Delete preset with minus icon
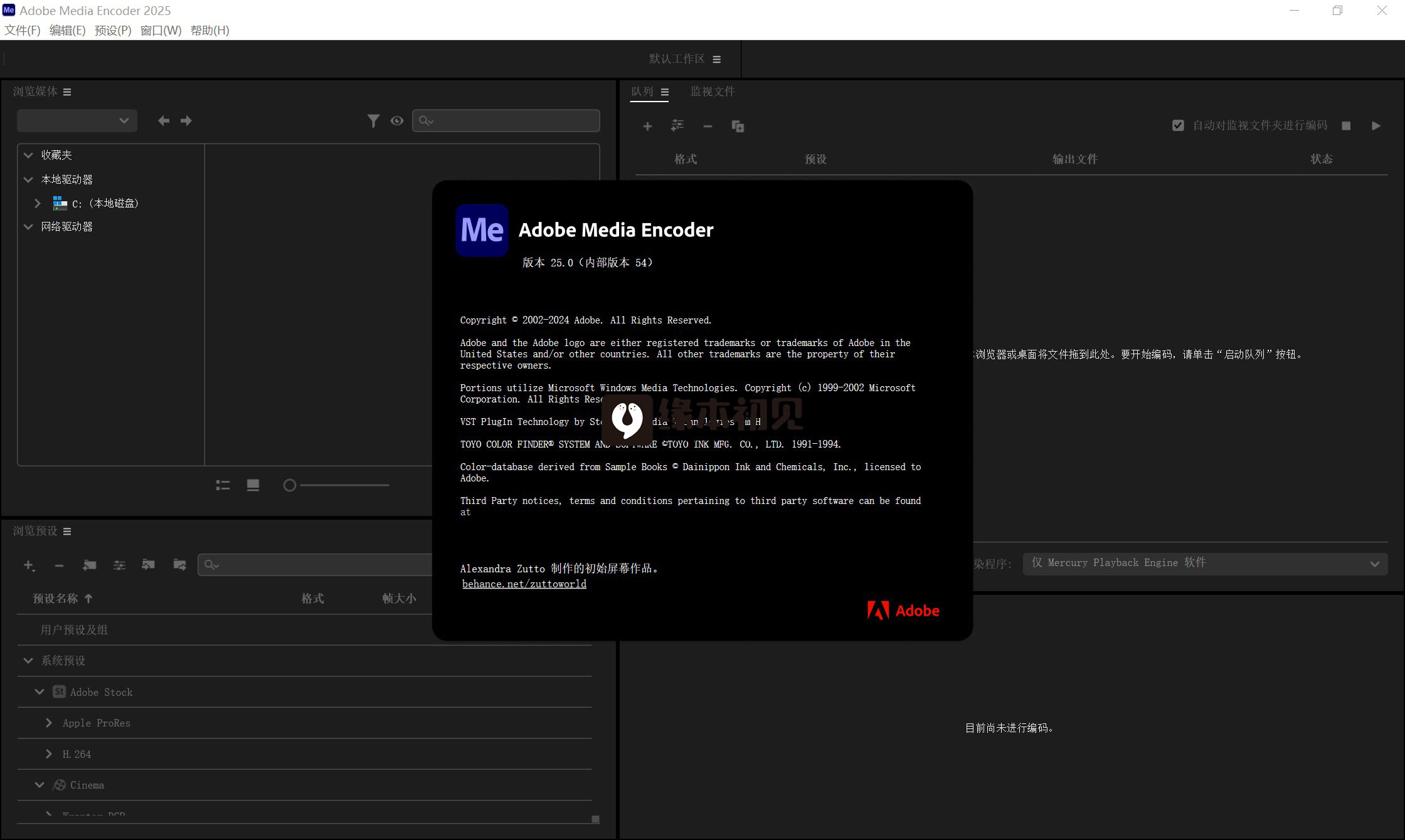Image resolution: width=1405 pixels, height=840 pixels. pos(59,565)
